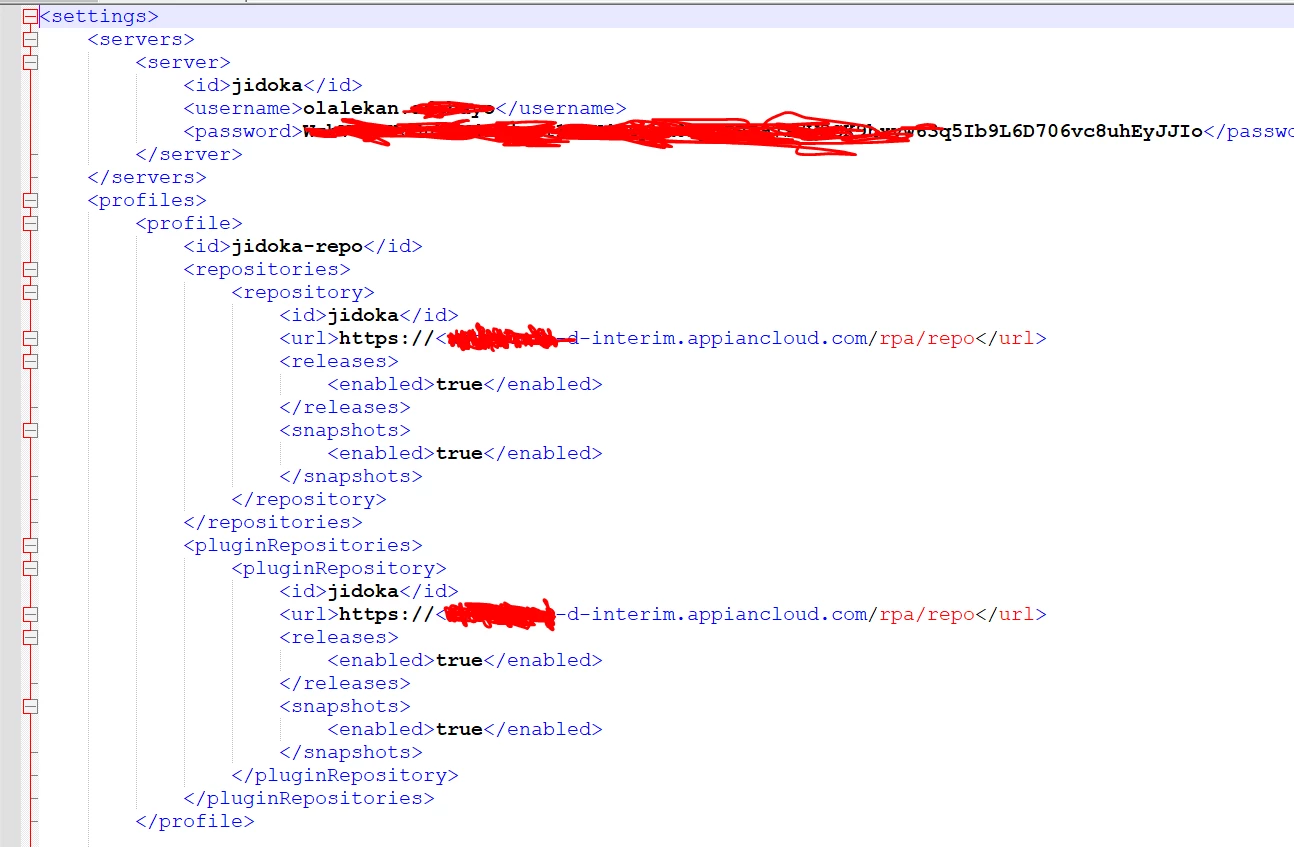Click the opening <username> tag
Screen dimensions: 1294x847
243,108
